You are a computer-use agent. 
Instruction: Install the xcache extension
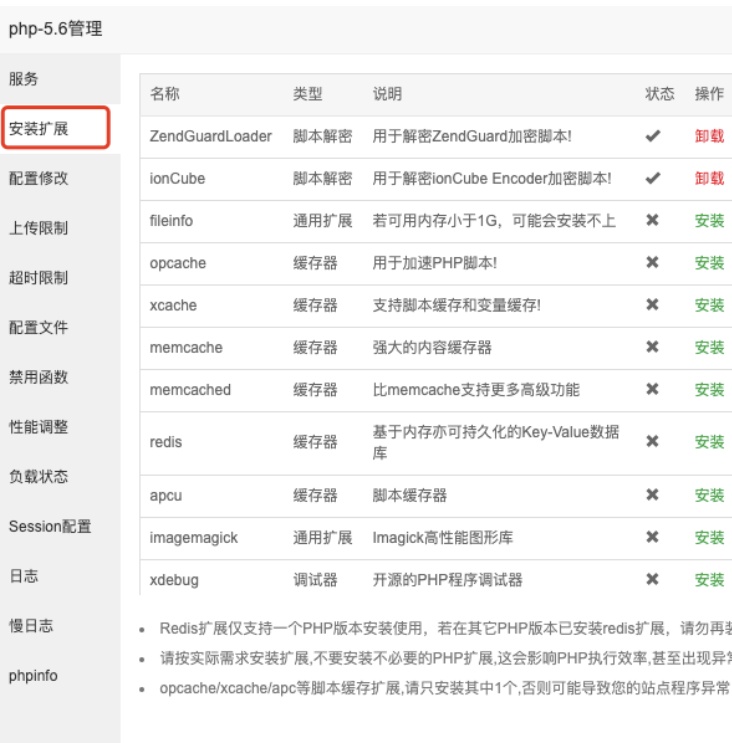[x=709, y=305]
